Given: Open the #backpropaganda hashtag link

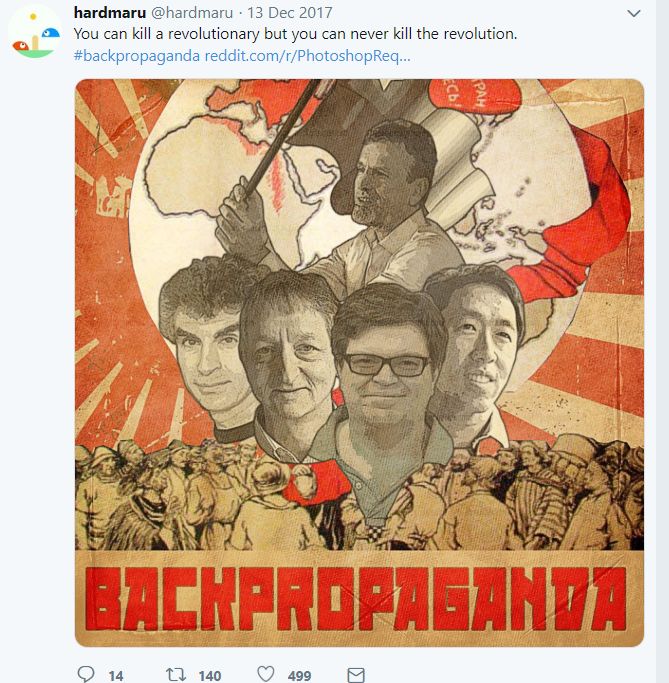Looking at the screenshot, I should [x=136, y=56].
